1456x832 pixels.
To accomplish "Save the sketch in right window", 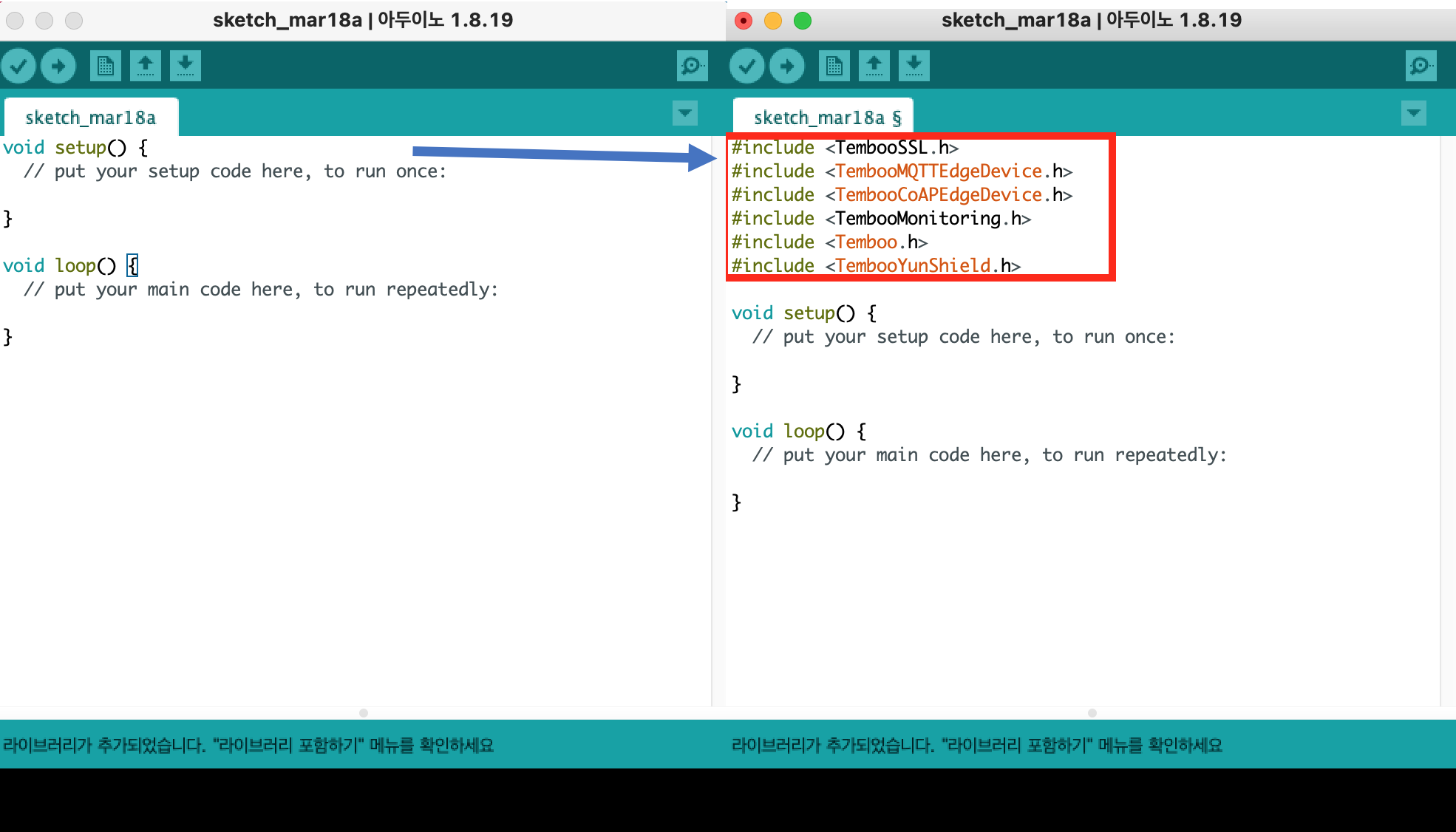I will point(914,66).
